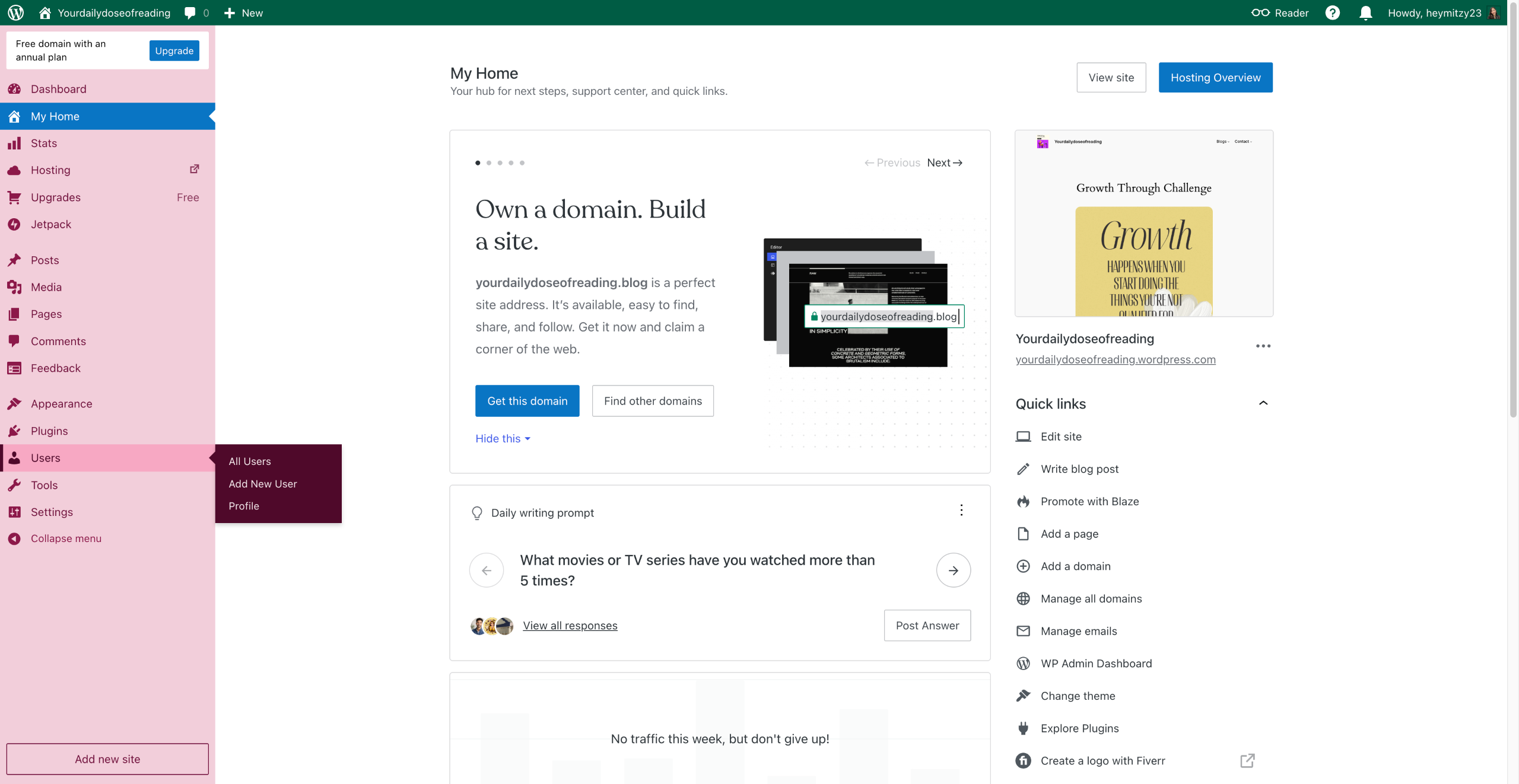
Task: Expand the Hide this dropdown
Action: [x=503, y=438]
